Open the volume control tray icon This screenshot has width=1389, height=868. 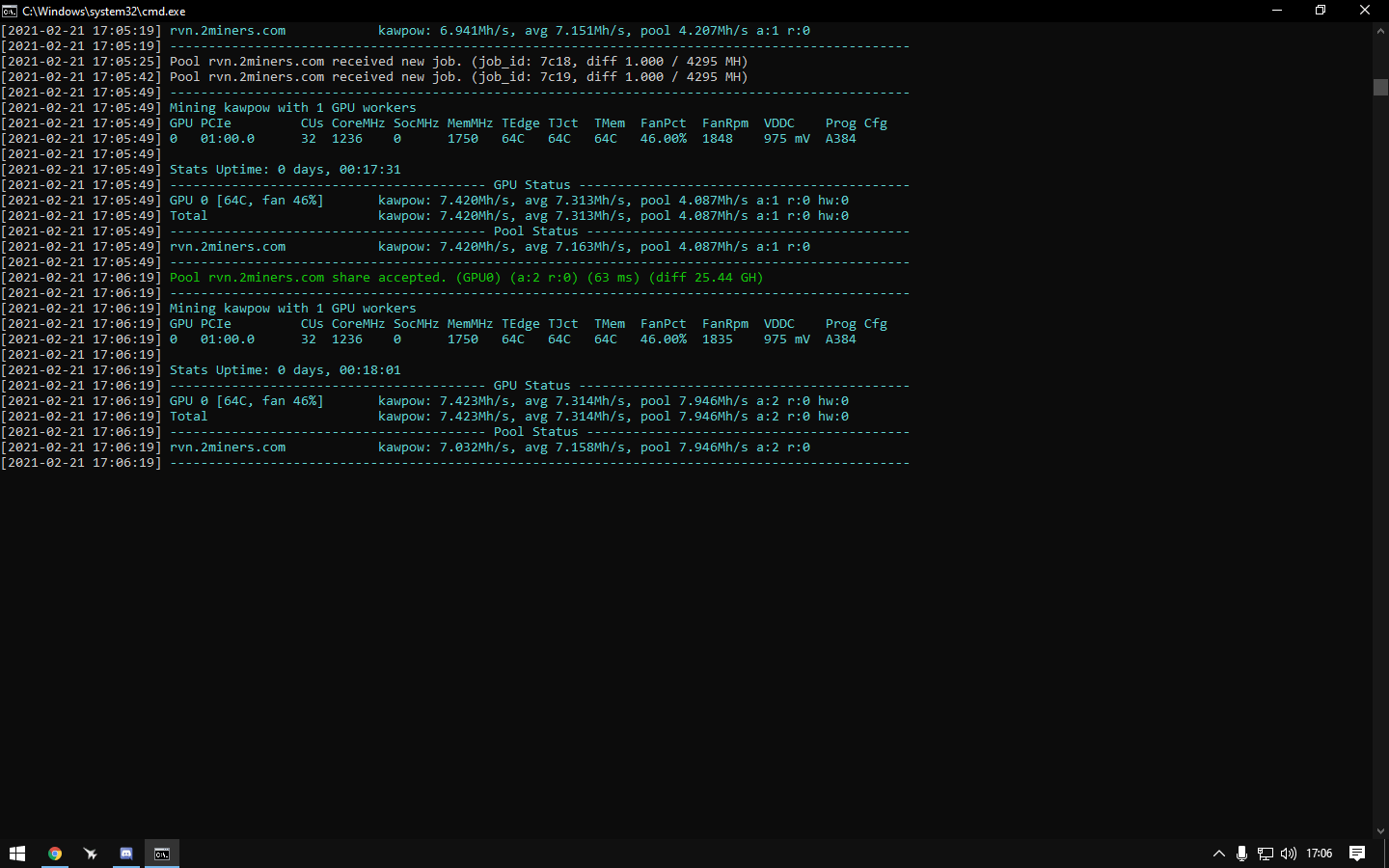click(x=1289, y=854)
